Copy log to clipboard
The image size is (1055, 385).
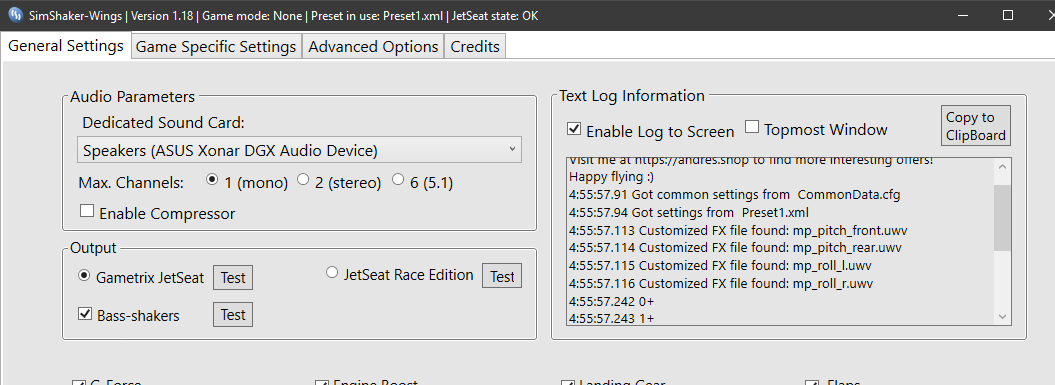976,125
